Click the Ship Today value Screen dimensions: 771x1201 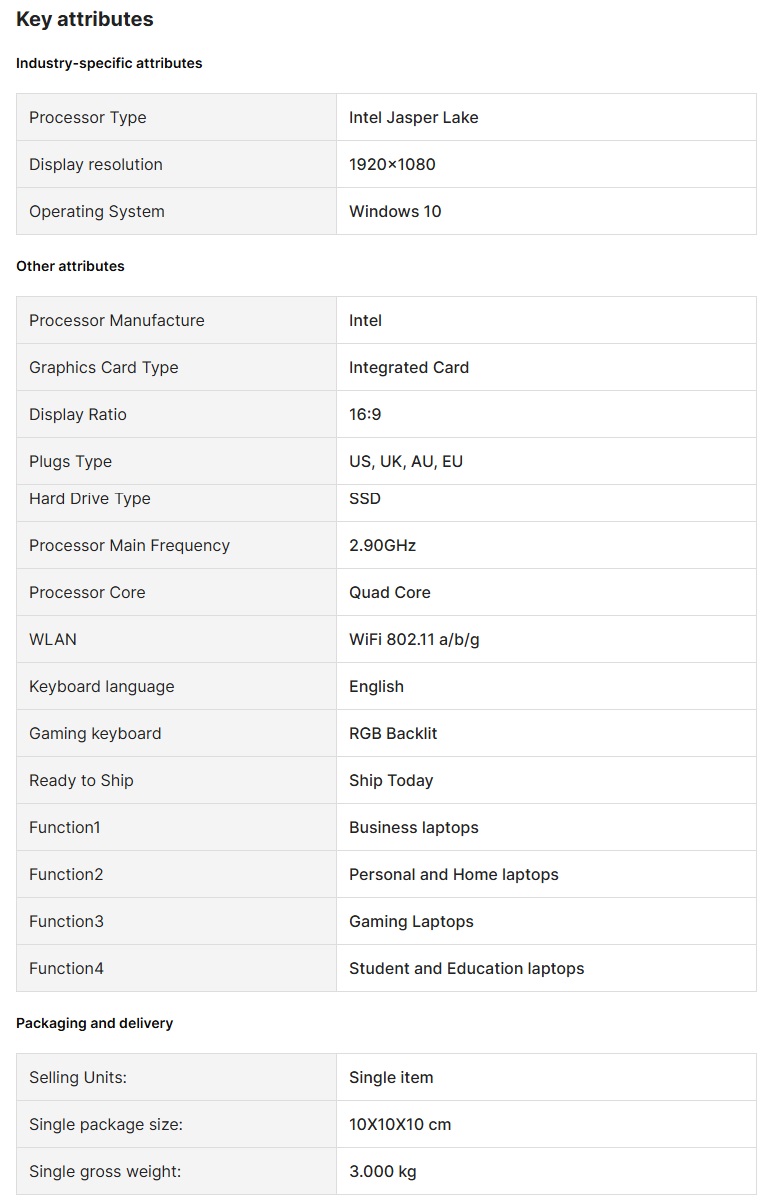pos(391,780)
